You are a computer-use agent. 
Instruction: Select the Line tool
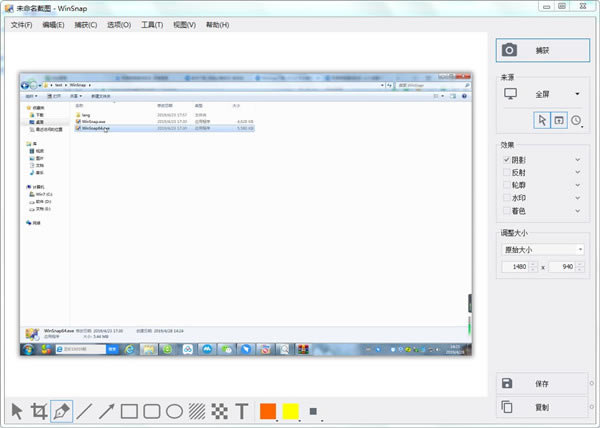84,411
